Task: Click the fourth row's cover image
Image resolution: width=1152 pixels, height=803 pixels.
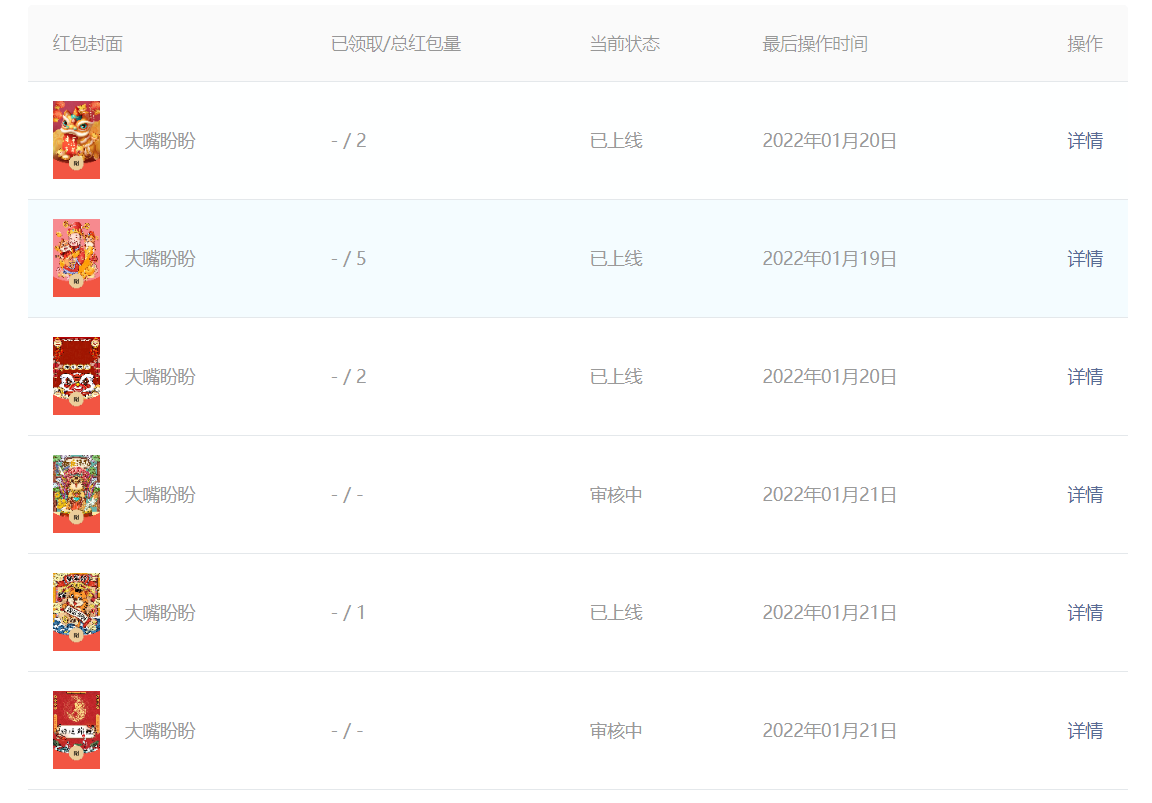Action: click(76, 494)
